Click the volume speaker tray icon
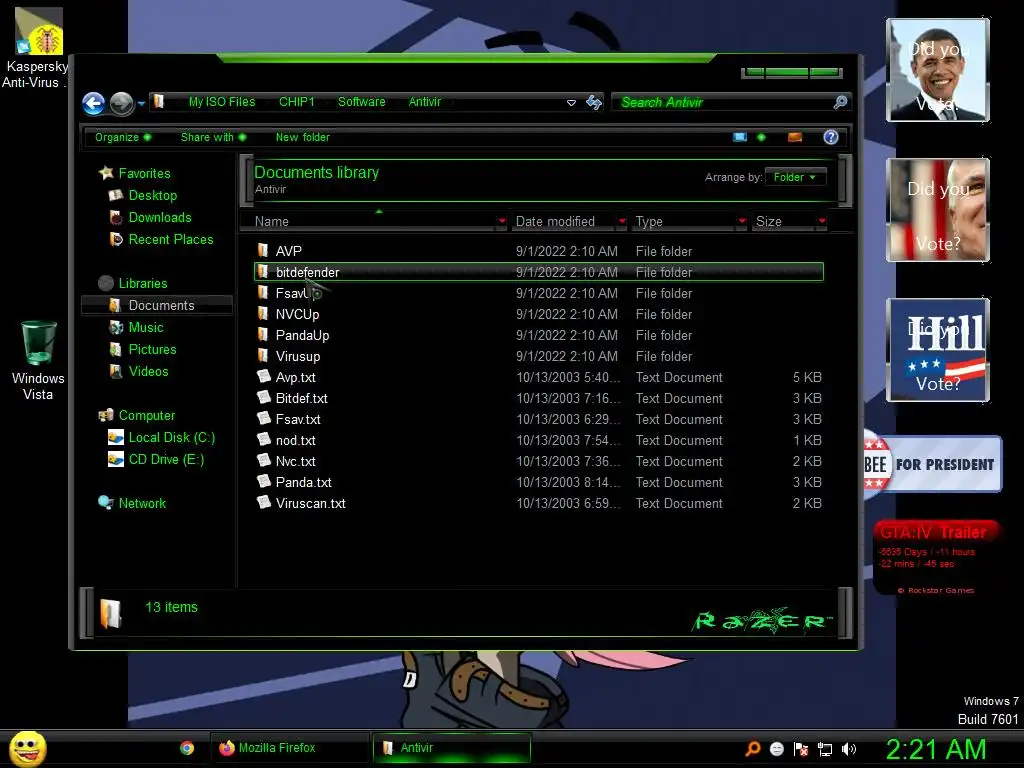 (x=849, y=749)
